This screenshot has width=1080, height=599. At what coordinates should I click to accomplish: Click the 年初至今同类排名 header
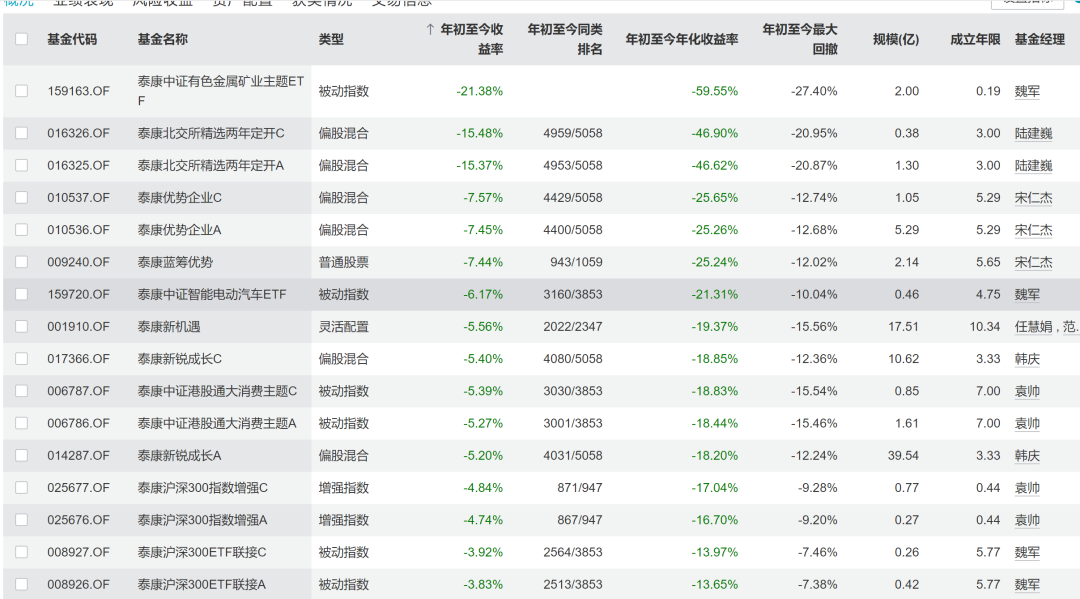click(x=565, y=39)
